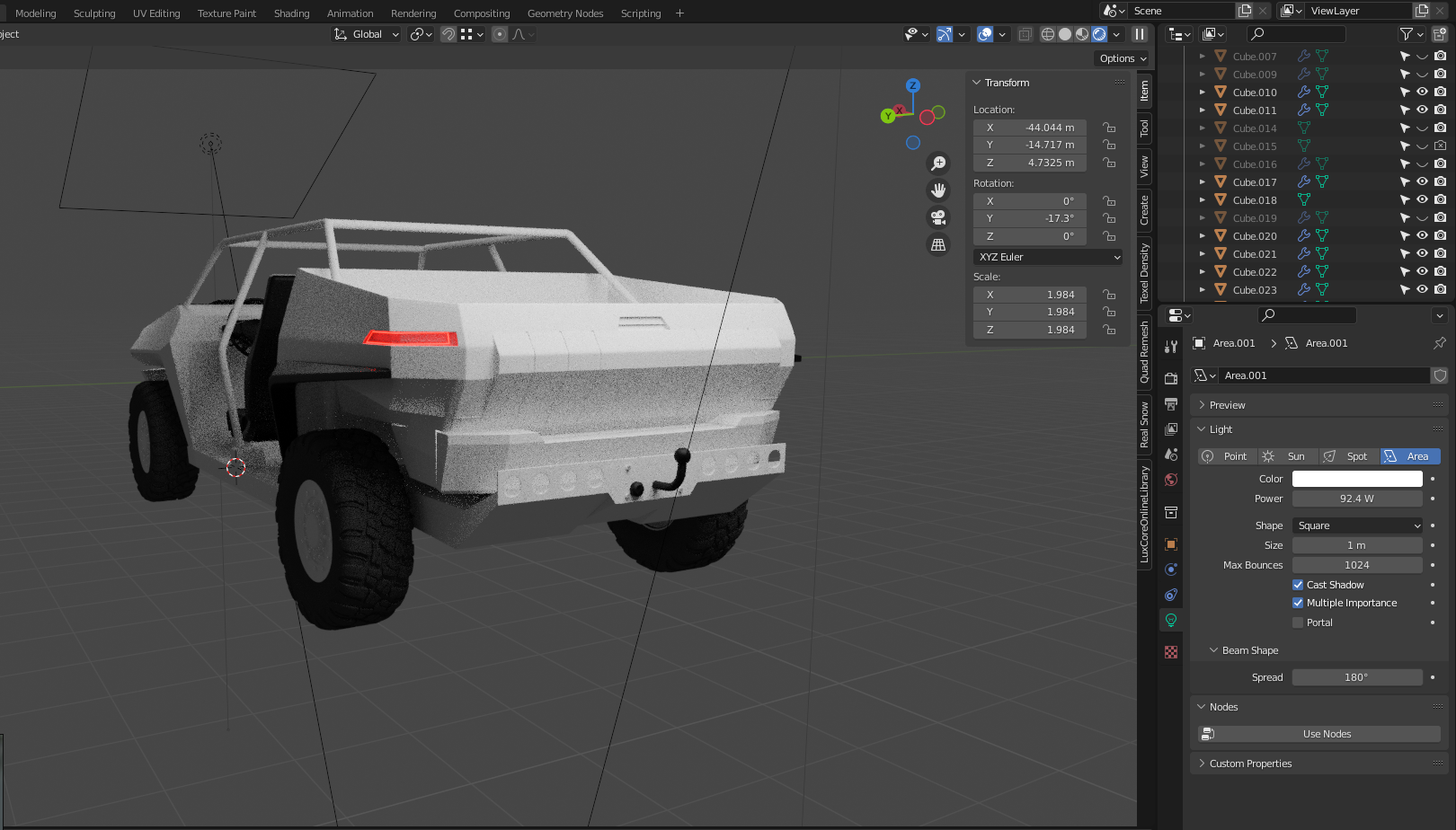Click the white light Color swatch
This screenshot has width=1456, height=830.
[1357, 479]
